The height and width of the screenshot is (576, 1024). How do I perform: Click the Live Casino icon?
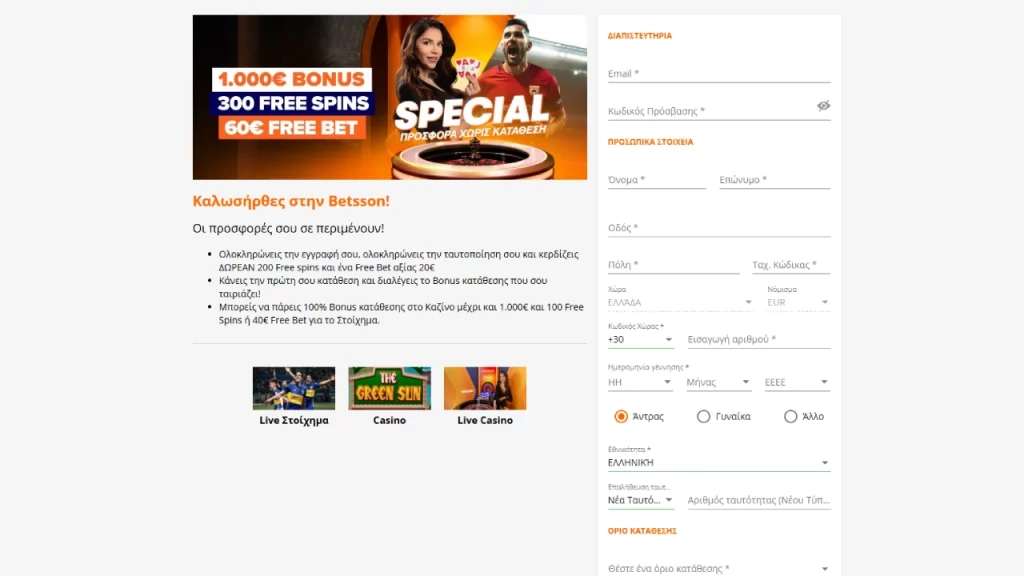pyautogui.click(x=484, y=385)
